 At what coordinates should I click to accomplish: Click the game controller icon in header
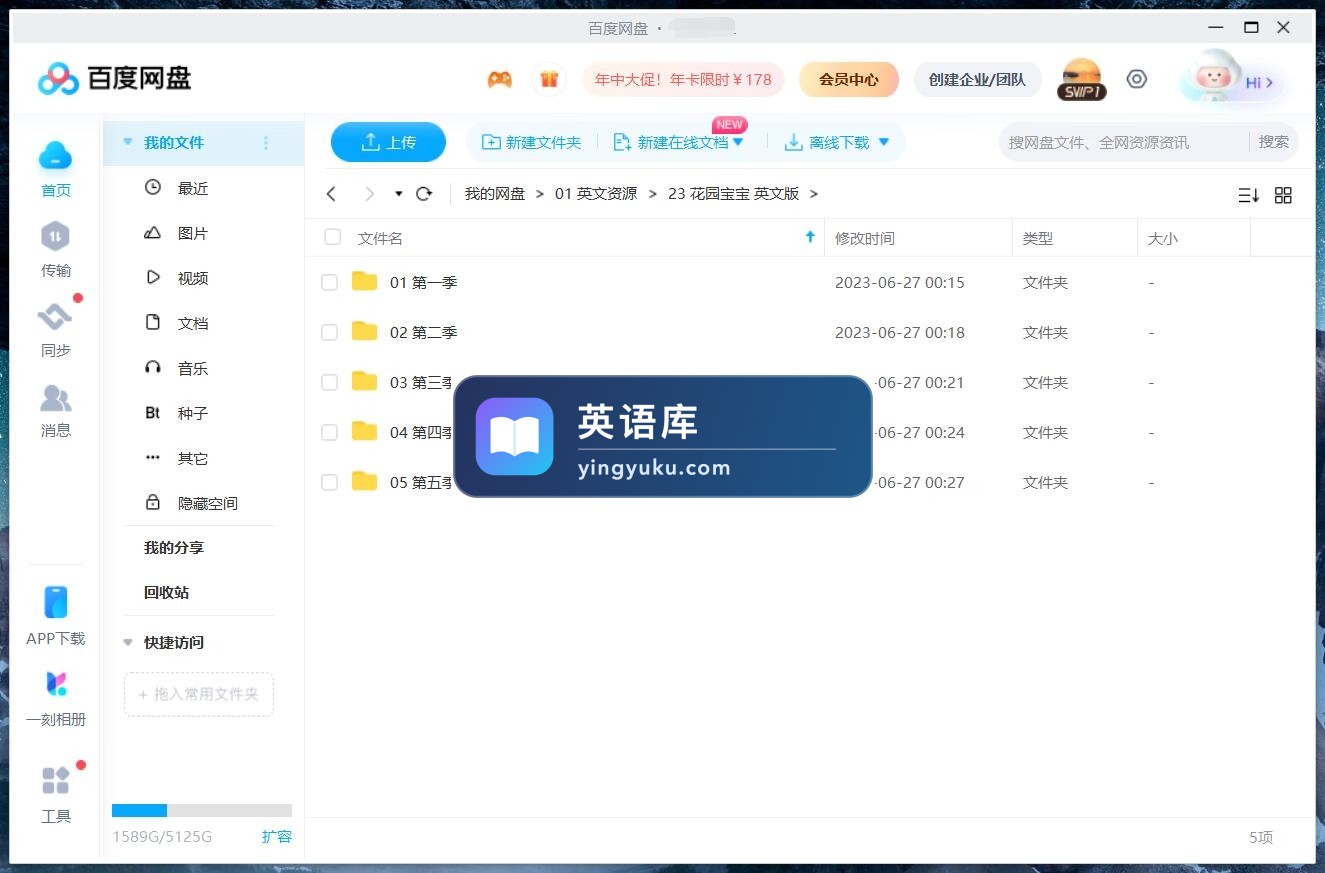tap(500, 80)
